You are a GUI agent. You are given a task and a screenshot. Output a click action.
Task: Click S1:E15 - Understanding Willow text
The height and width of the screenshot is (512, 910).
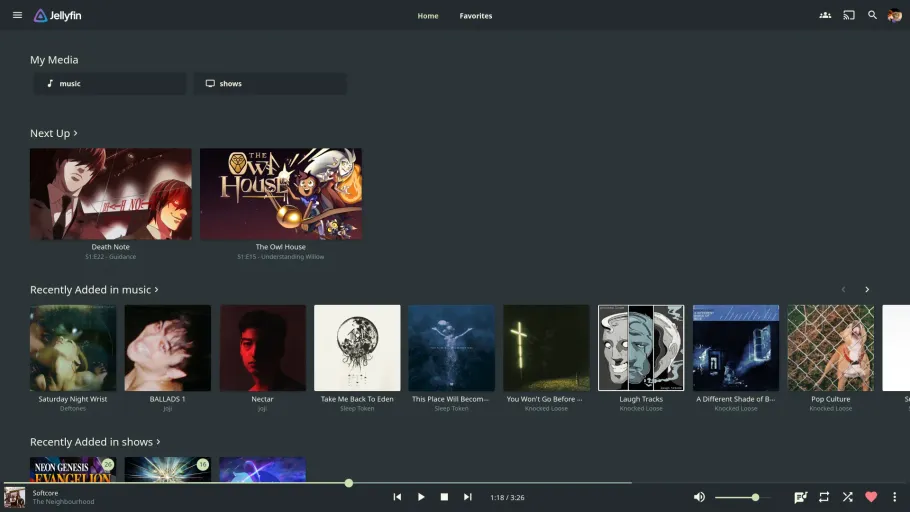[x=280, y=257]
